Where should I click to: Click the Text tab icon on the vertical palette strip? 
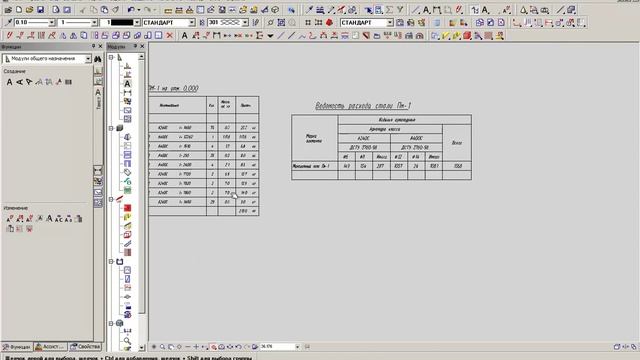(98, 98)
